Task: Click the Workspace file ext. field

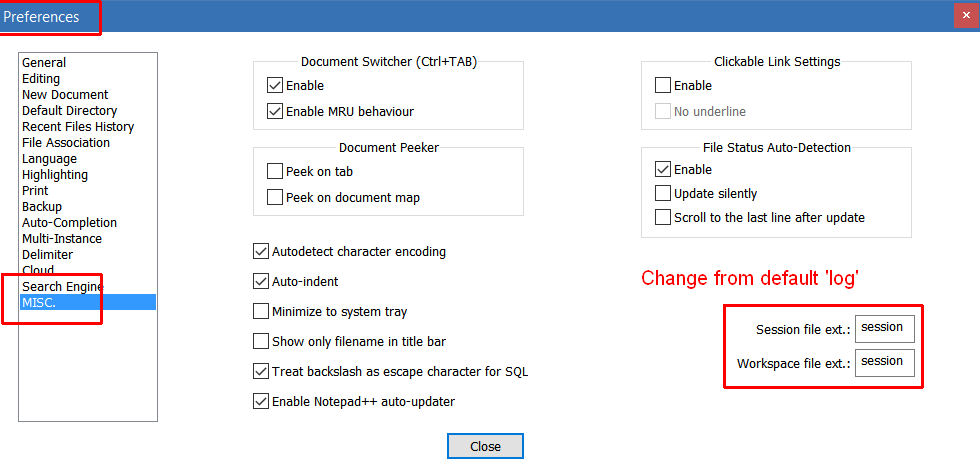Action: coord(884,363)
